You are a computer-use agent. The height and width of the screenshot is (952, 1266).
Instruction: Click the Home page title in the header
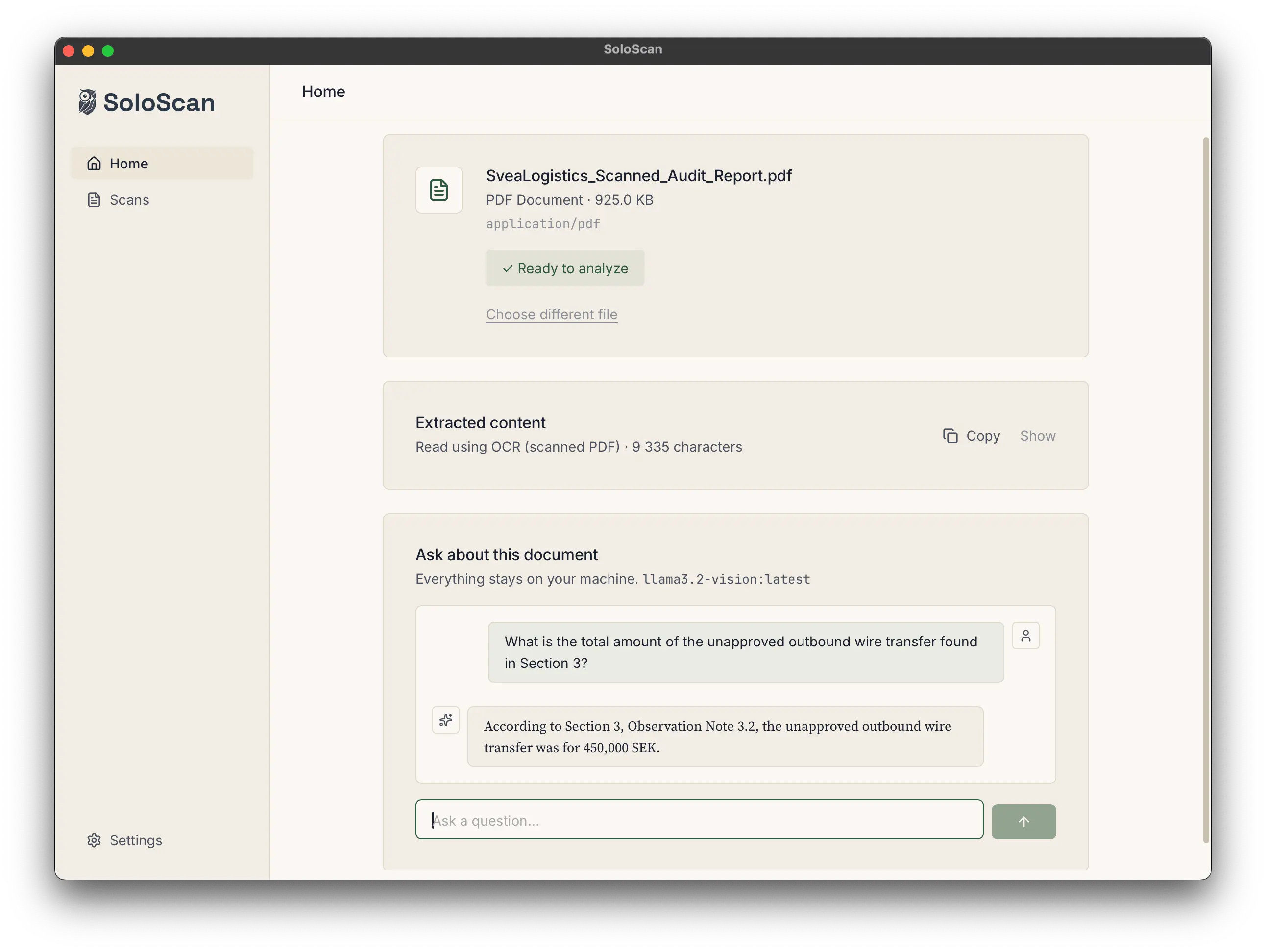pos(323,92)
